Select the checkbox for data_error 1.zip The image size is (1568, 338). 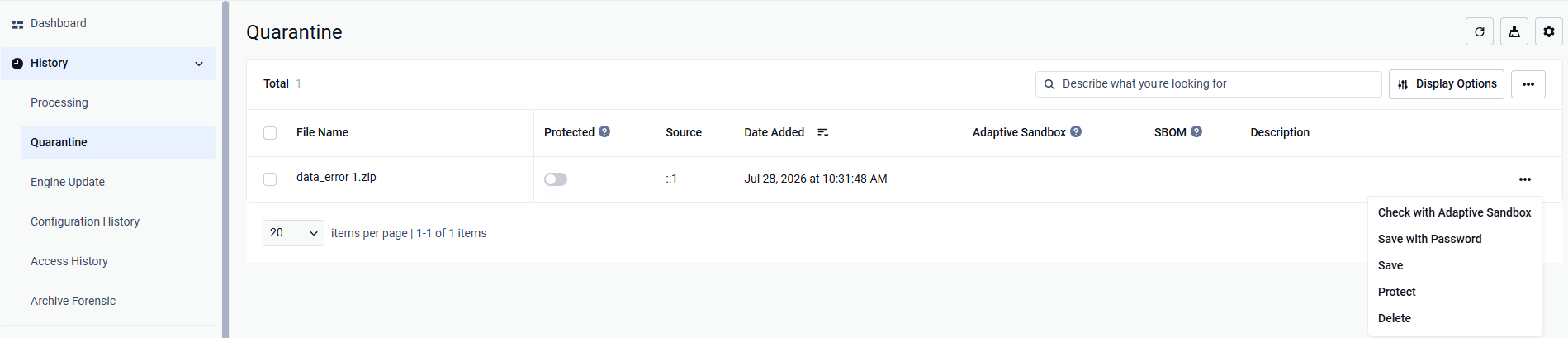(270, 179)
